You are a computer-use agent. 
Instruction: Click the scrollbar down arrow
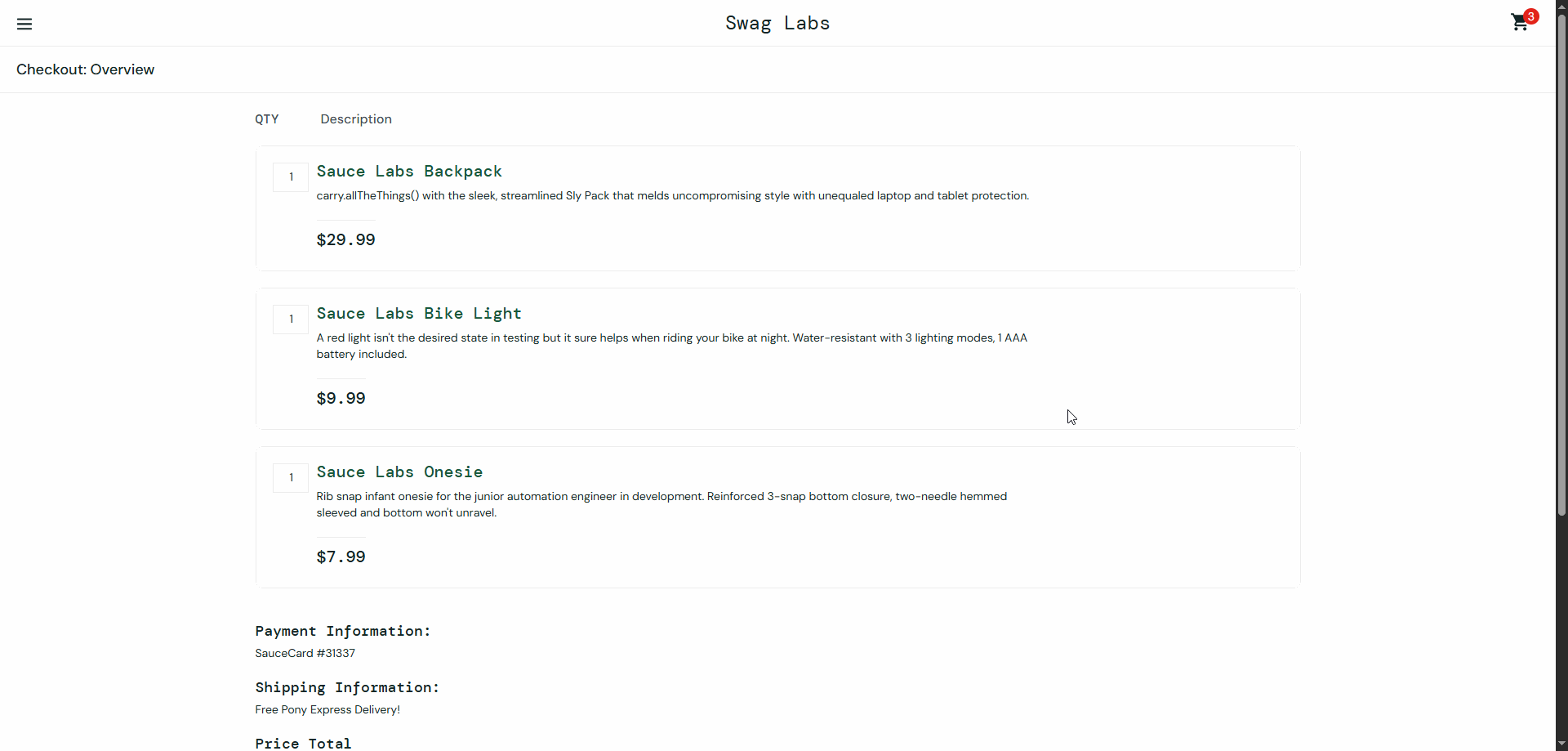(x=1561, y=744)
